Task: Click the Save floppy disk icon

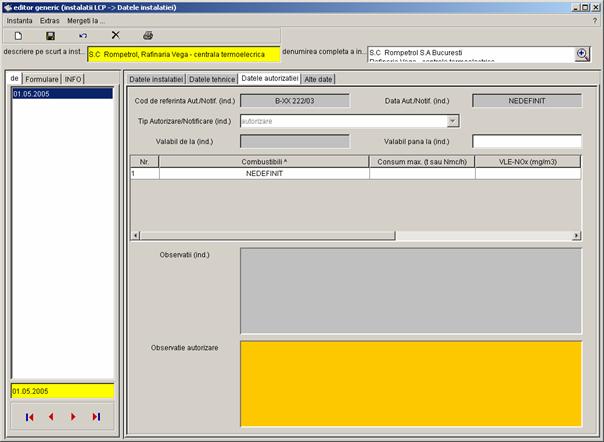Action: point(50,35)
